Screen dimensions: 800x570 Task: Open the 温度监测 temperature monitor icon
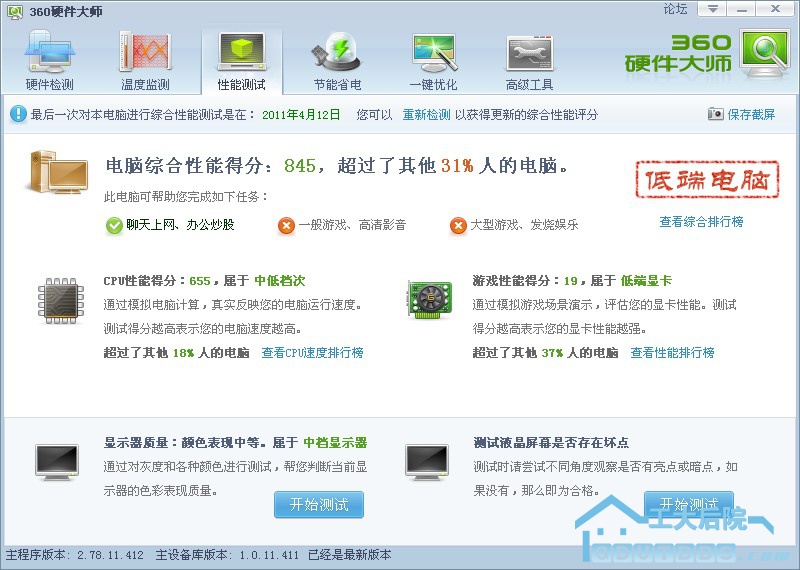pyautogui.click(x=145, y=52)
